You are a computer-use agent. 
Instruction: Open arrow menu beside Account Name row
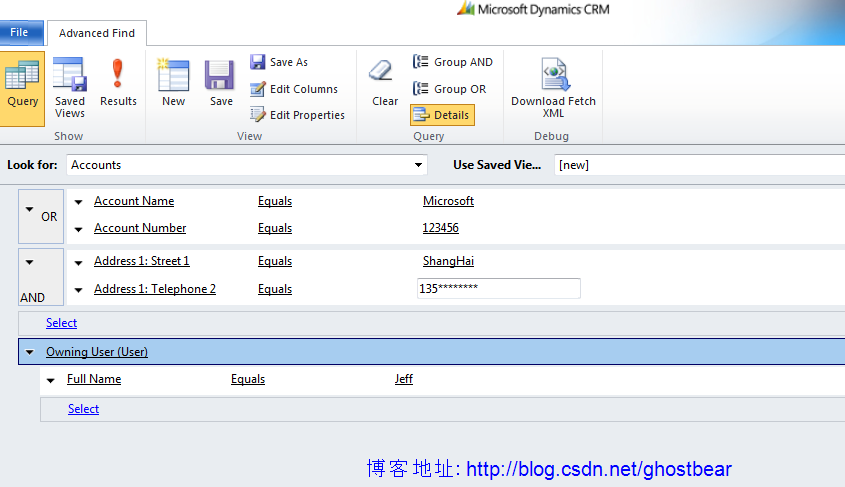click(79, 203)
